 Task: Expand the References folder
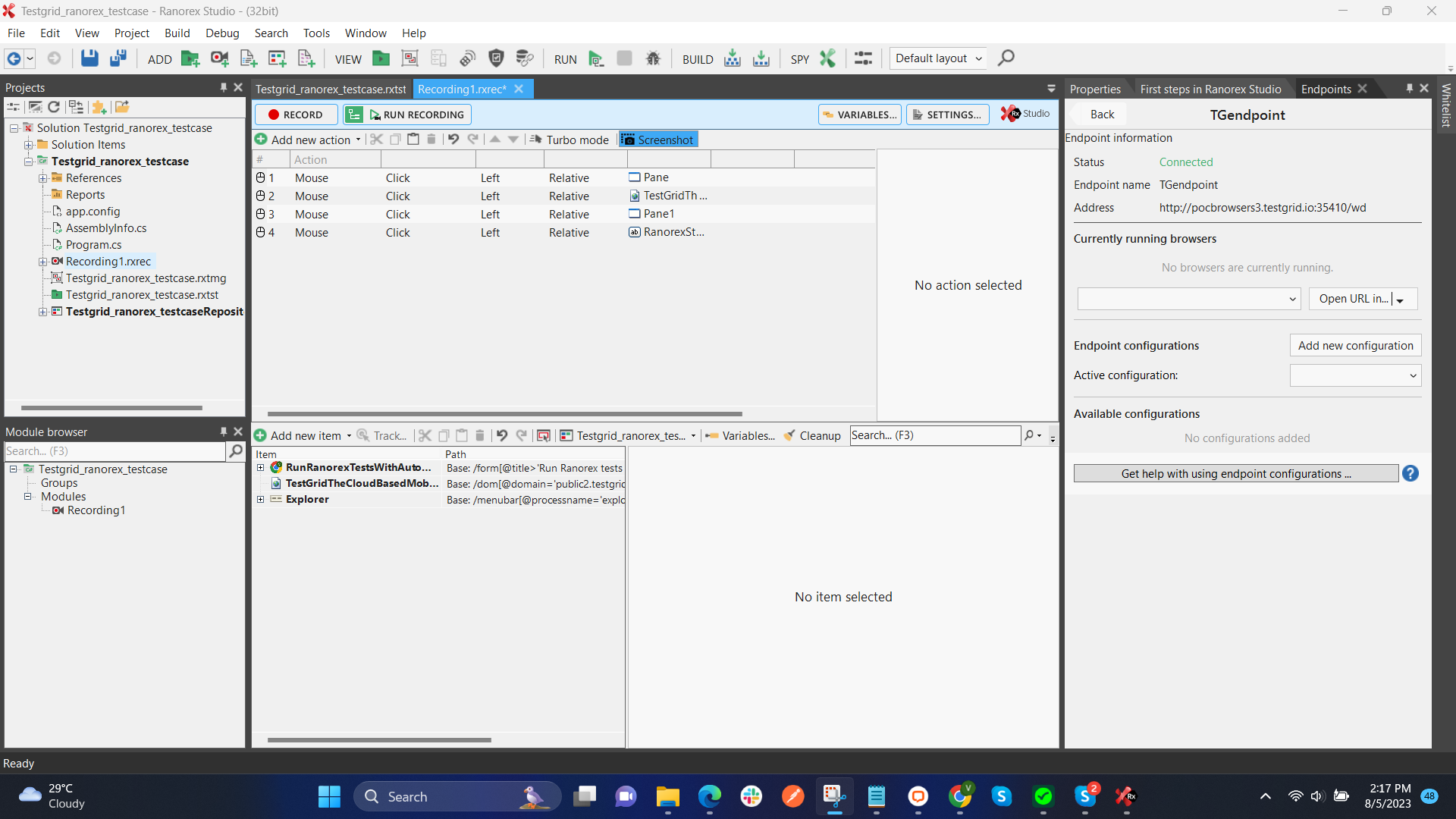[43, 178]
